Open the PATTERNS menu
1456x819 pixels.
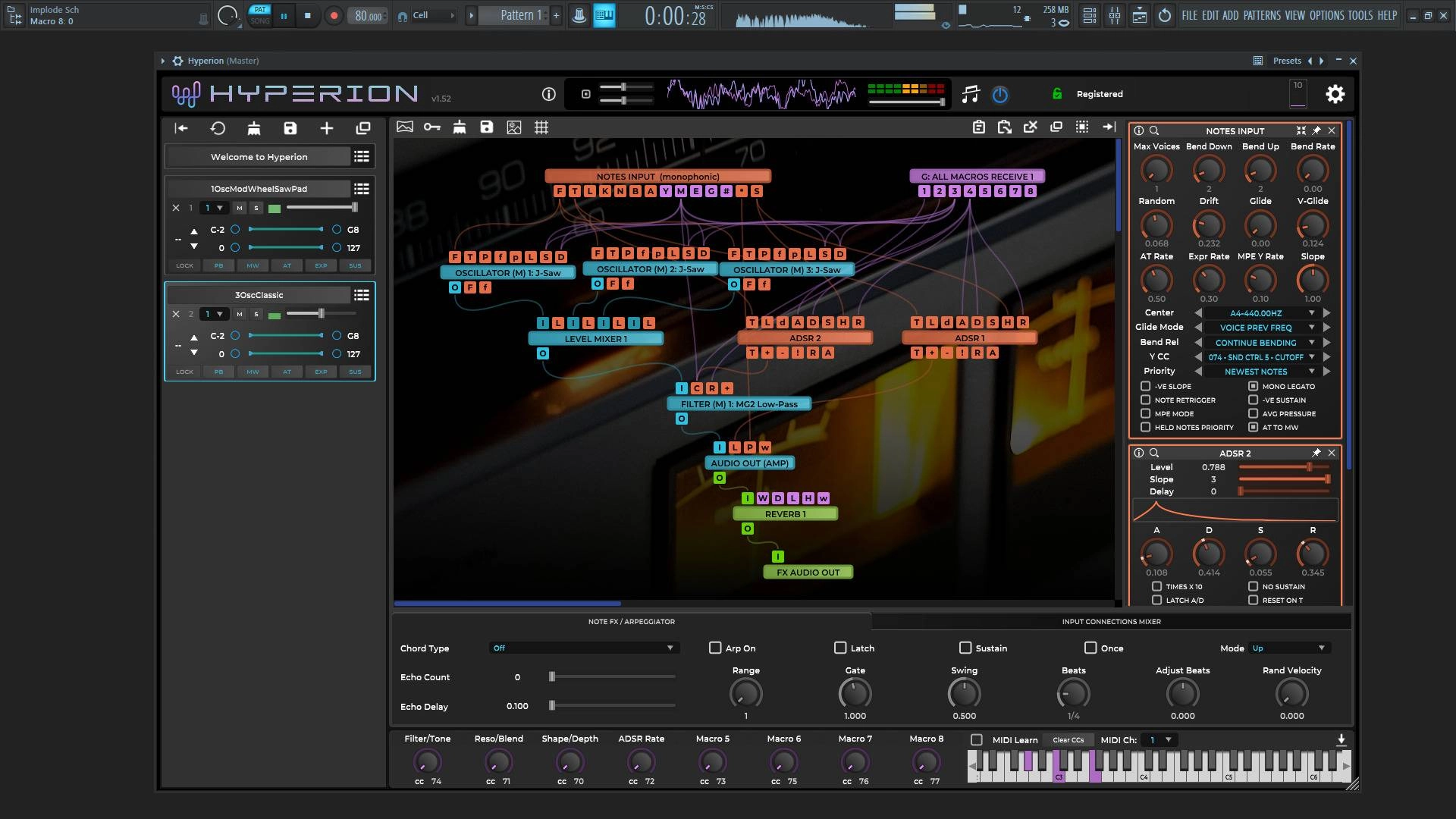tap(1262, 15)
